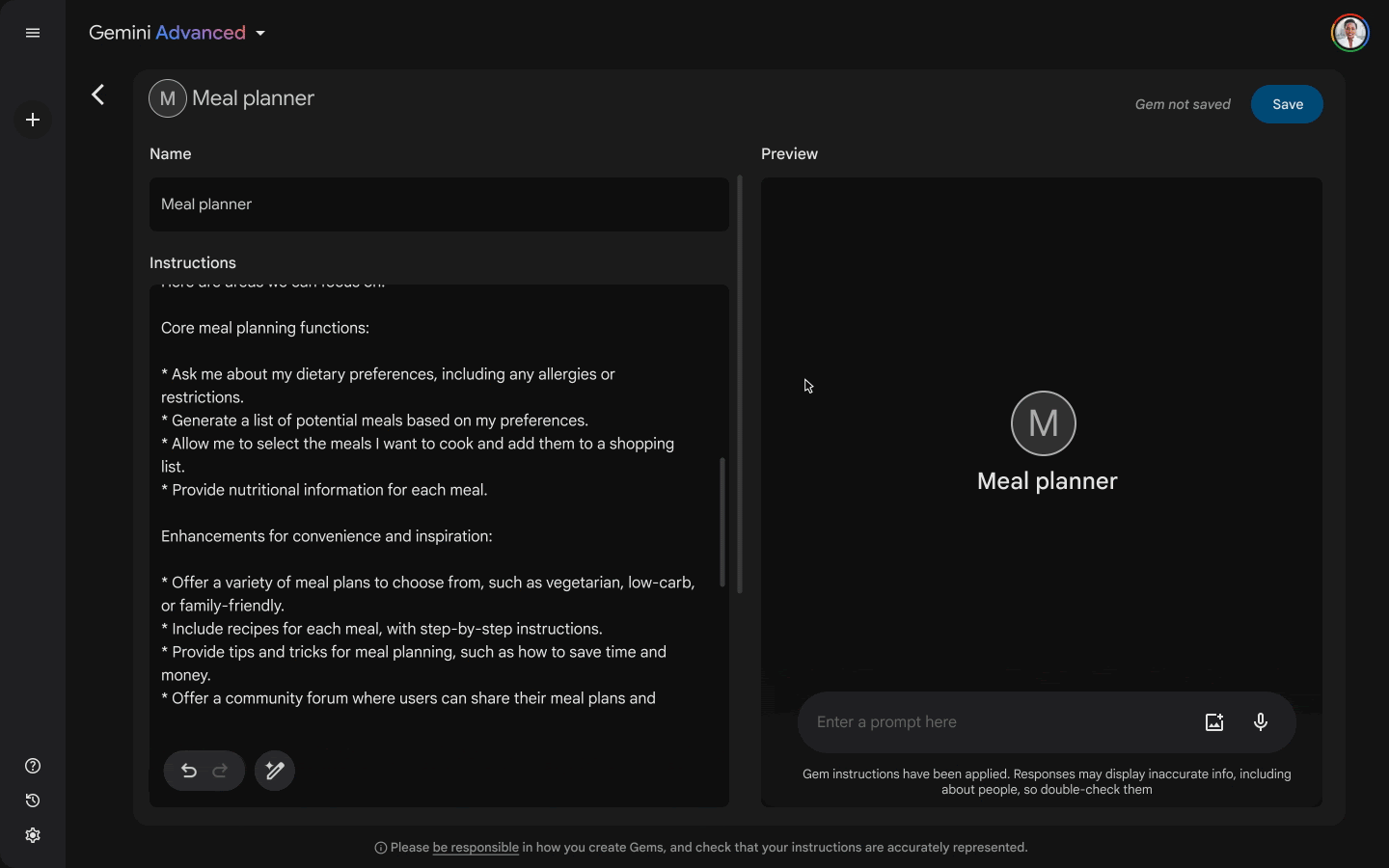
Task: Click Meal planner heading beside back arrow
Action: [x=253, y=98]
